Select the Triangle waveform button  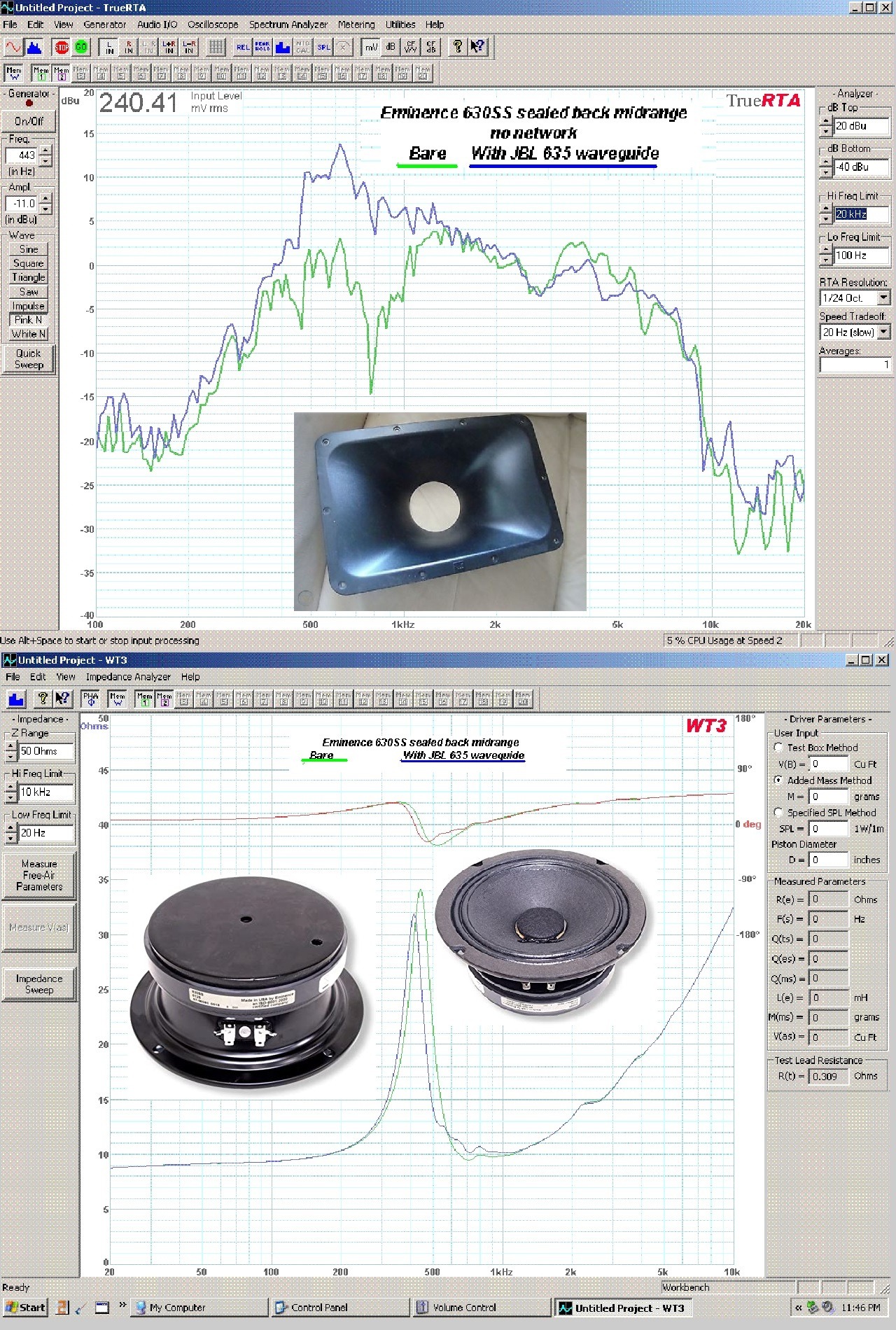click(x=29, y=277)
